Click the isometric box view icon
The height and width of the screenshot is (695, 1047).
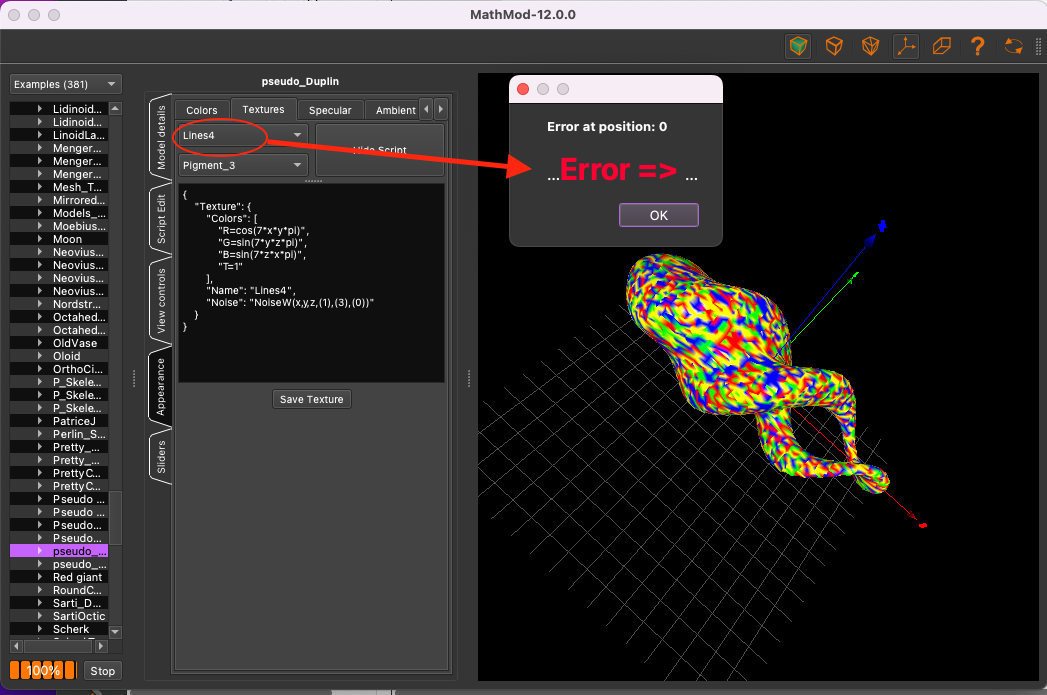941,46
